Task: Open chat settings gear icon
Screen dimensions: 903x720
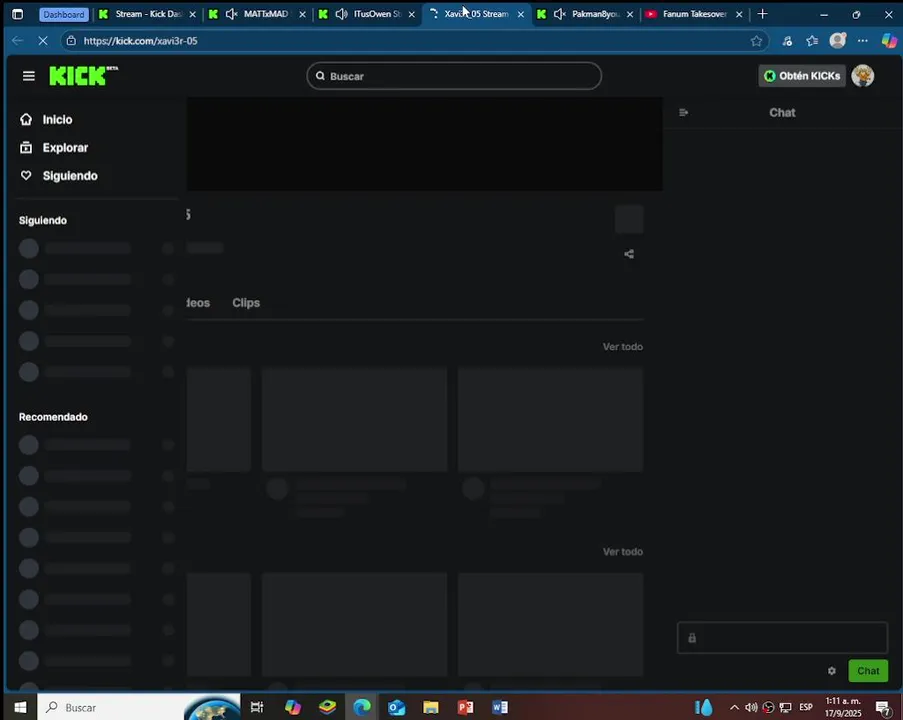Action: (x=832, y=671)
